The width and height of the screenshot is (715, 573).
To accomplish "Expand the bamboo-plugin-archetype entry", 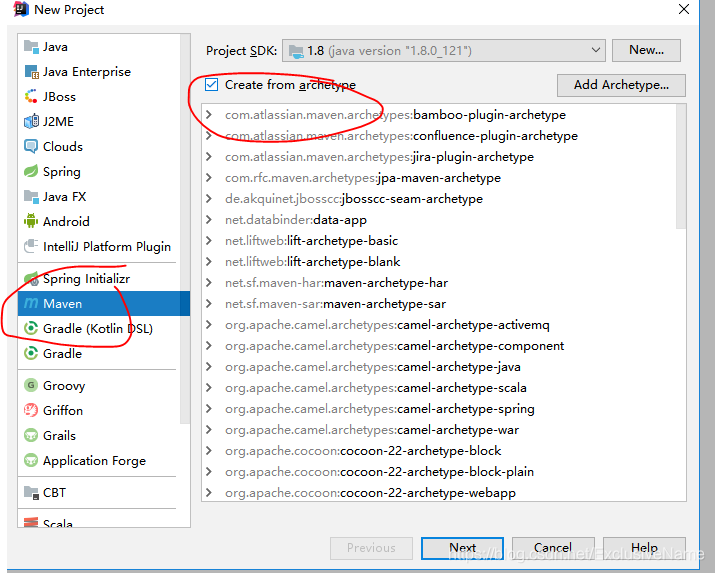I will pos(209,114).
